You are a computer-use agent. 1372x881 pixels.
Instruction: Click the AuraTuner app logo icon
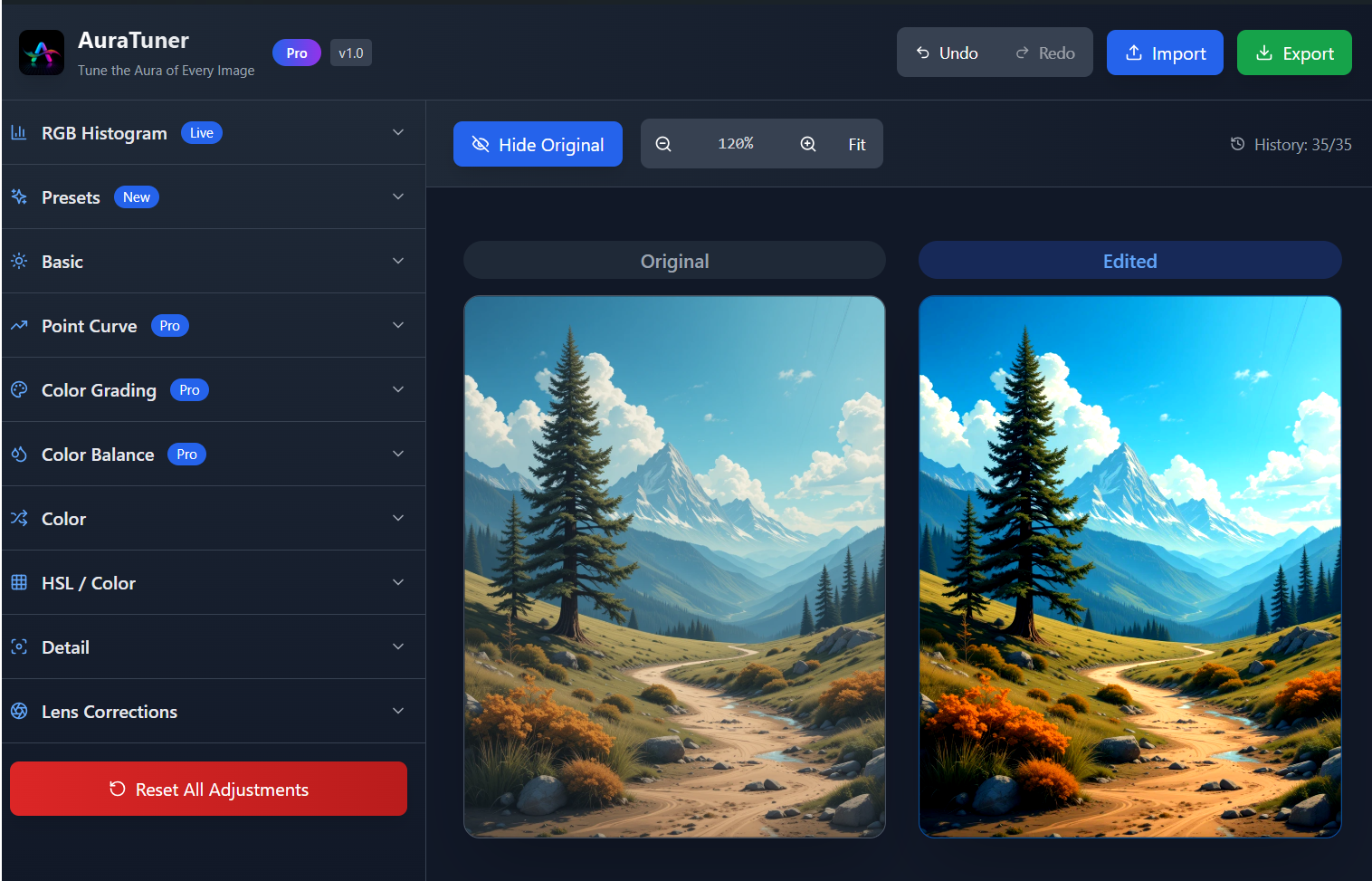[42, 53]
